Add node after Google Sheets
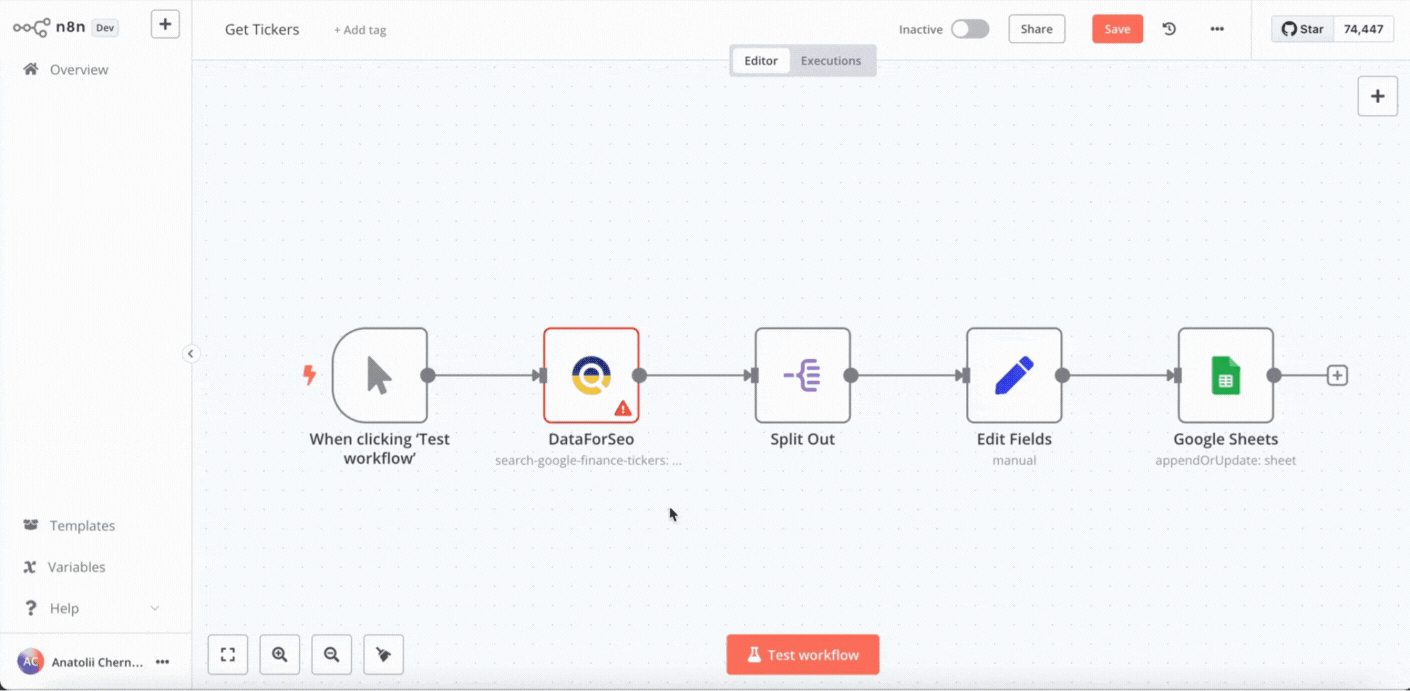1410x691 pixels. pyautogui.click(x=1337, y=376)
